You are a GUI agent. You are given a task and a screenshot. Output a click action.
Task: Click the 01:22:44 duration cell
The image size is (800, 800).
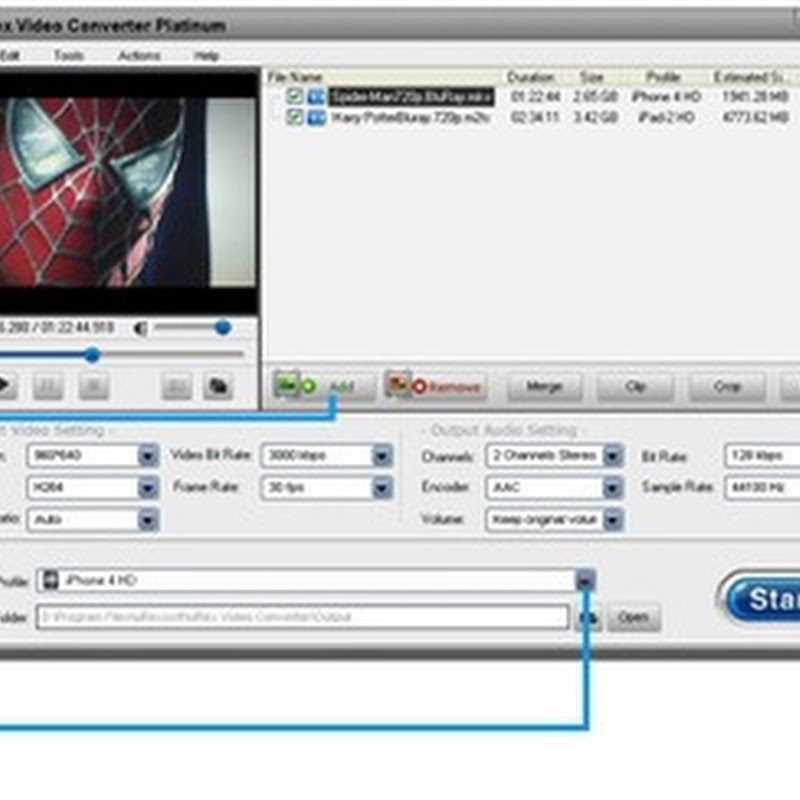pos(536,96)
